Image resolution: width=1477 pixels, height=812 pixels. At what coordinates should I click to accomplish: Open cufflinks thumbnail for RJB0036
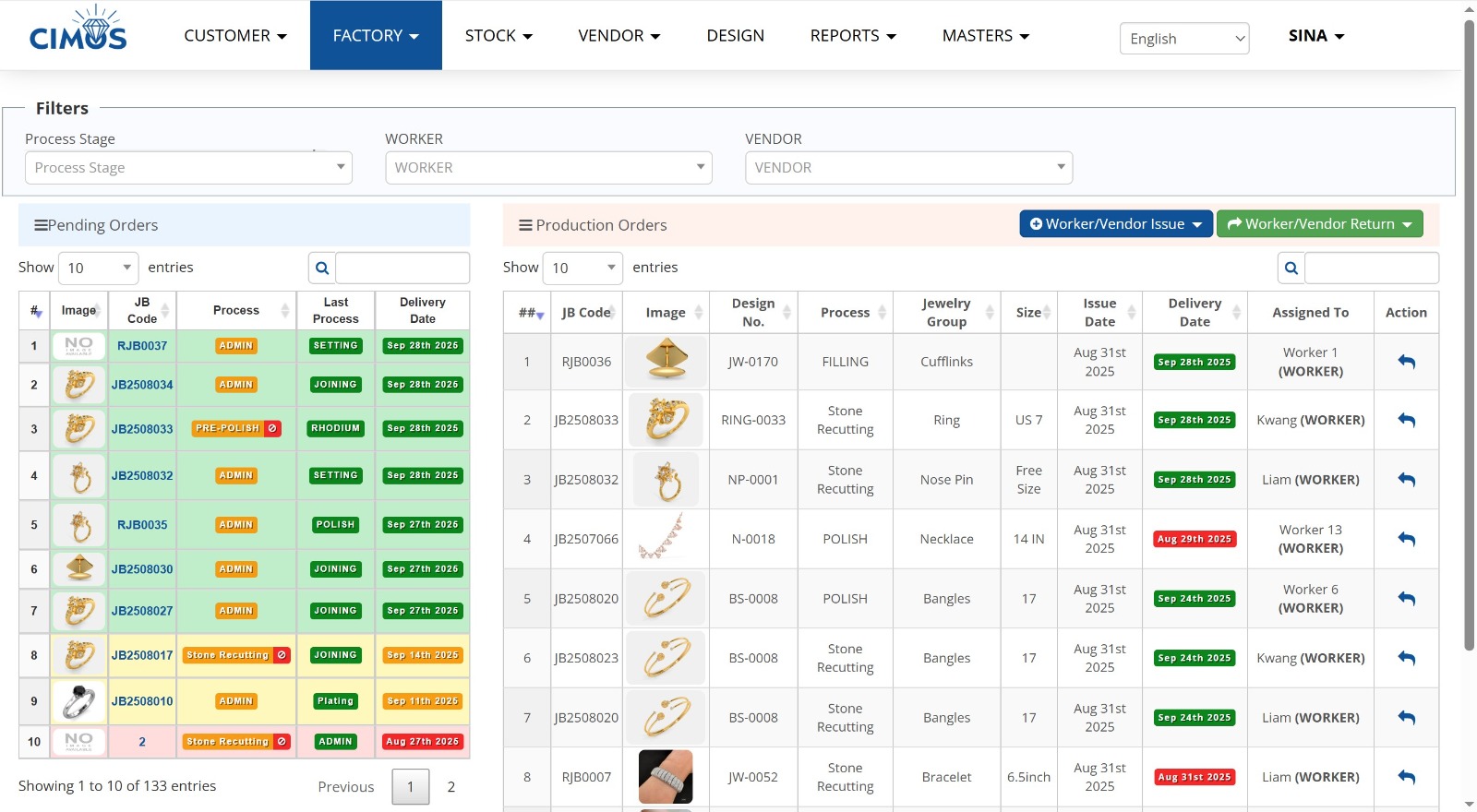click(x=666, y=360)
